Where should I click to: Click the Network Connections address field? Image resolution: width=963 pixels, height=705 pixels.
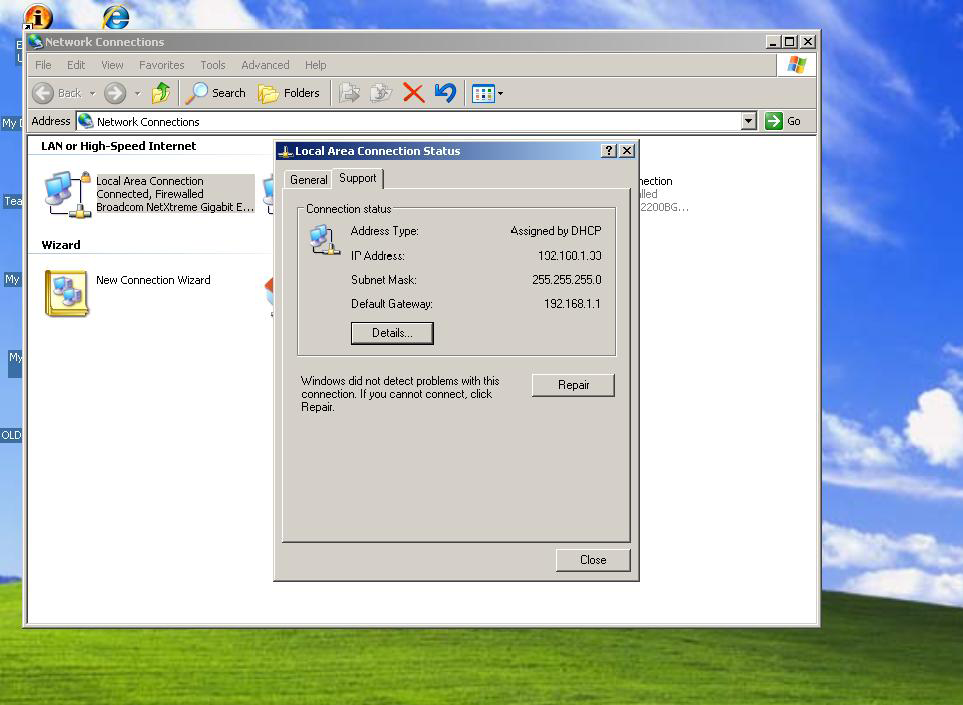pyautogui.click(x=410, y=121)
